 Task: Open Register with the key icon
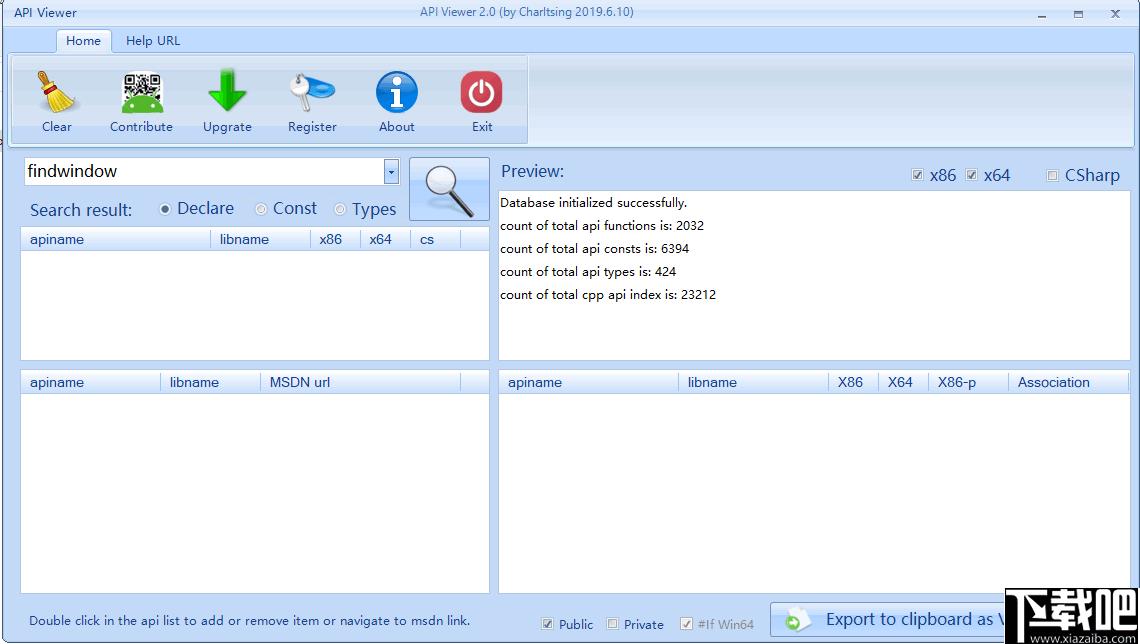point(312,92)
